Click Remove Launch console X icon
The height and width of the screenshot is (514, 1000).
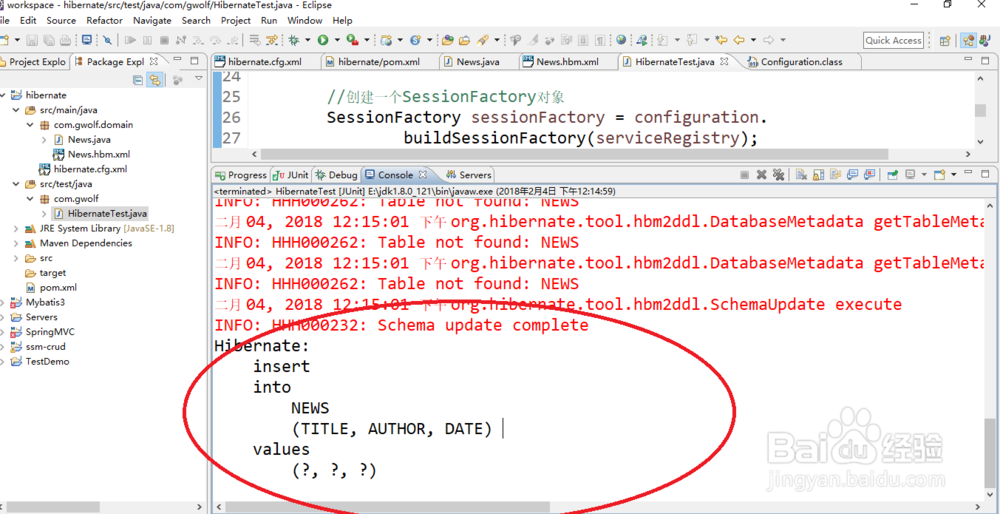coord(761,175)
